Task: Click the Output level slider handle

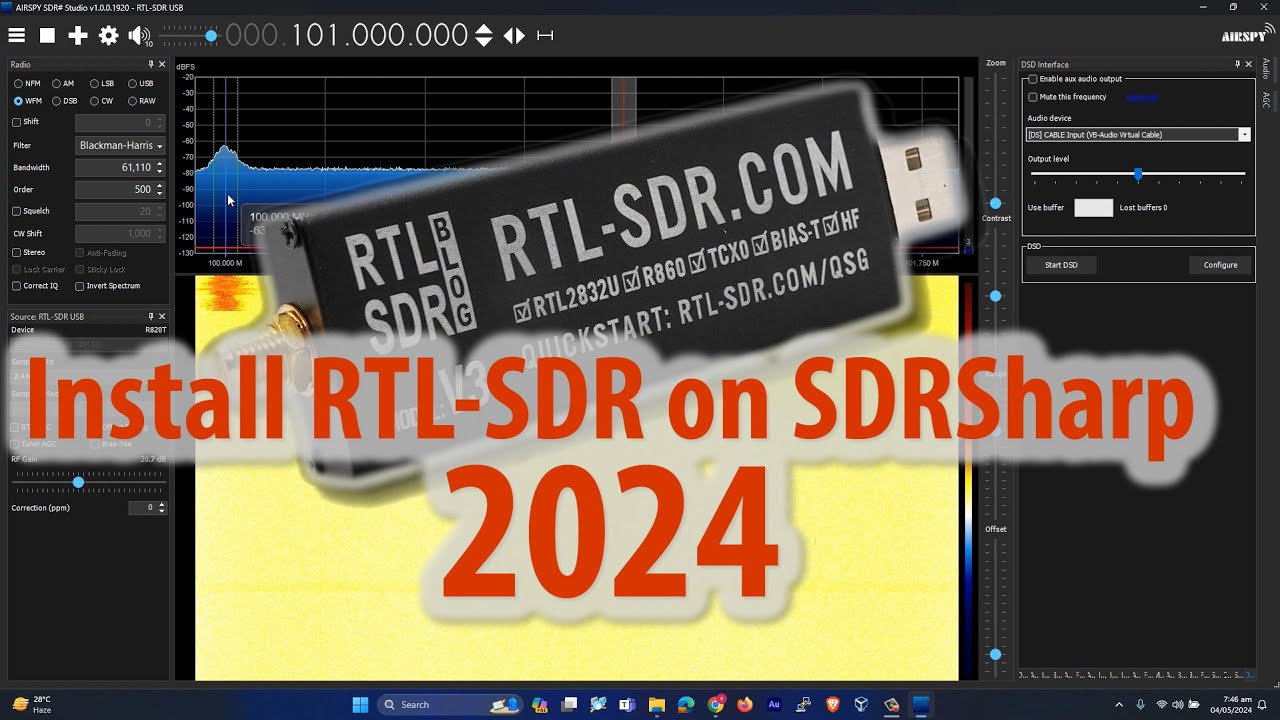Action: [1138, 175]
